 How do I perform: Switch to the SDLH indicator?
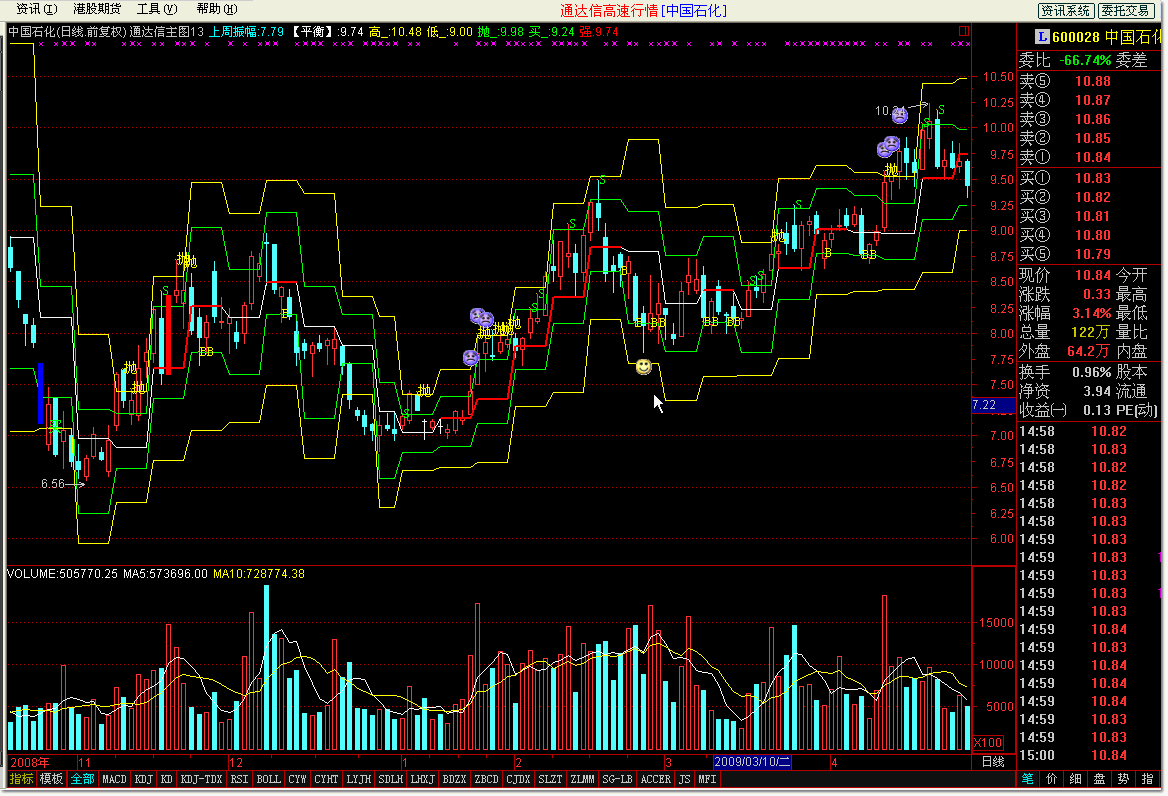tap(390, 779)
